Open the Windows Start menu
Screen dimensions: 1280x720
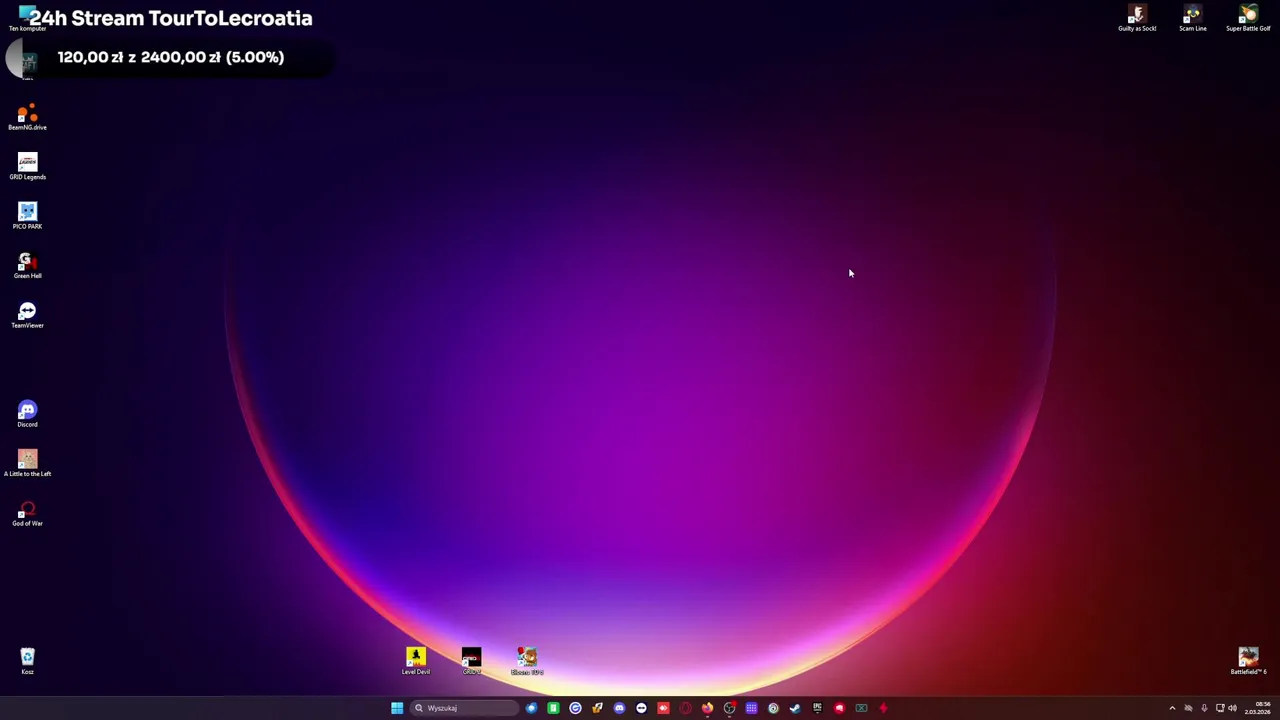(397, 708)
